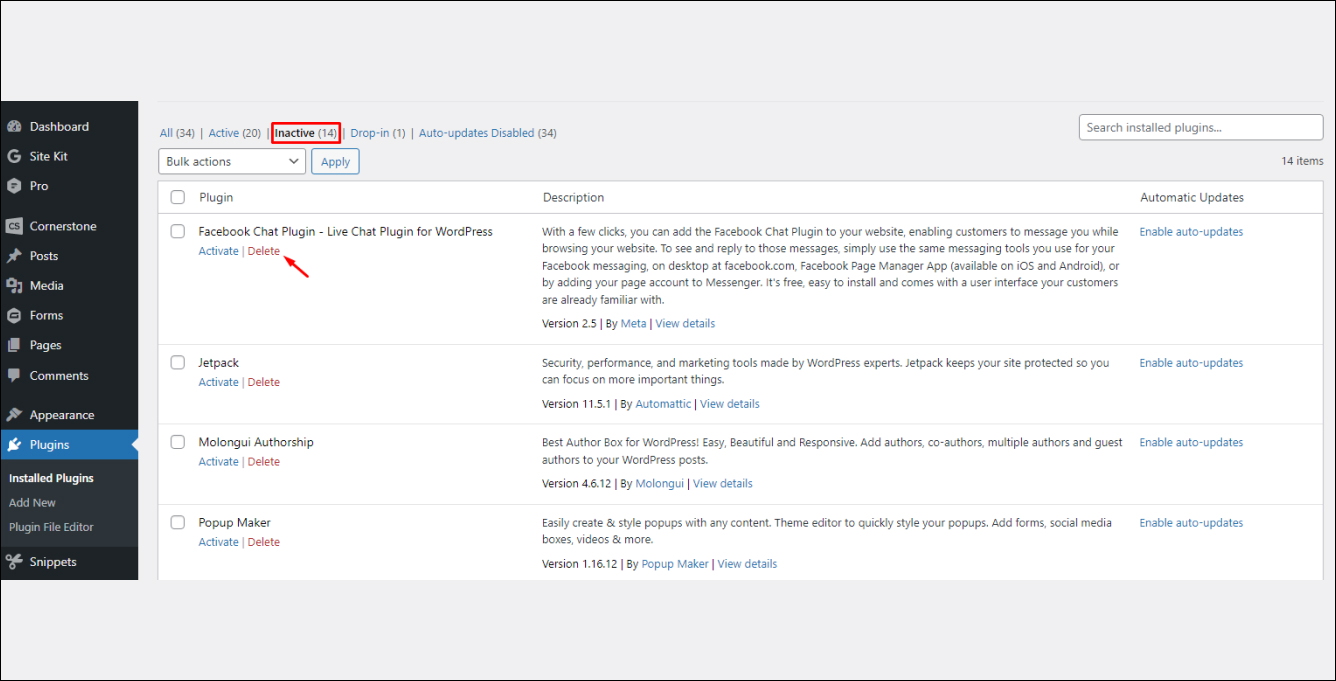Activate Molongui Authorship plugin
The image size is (1336, 681).
click(218, 461)
